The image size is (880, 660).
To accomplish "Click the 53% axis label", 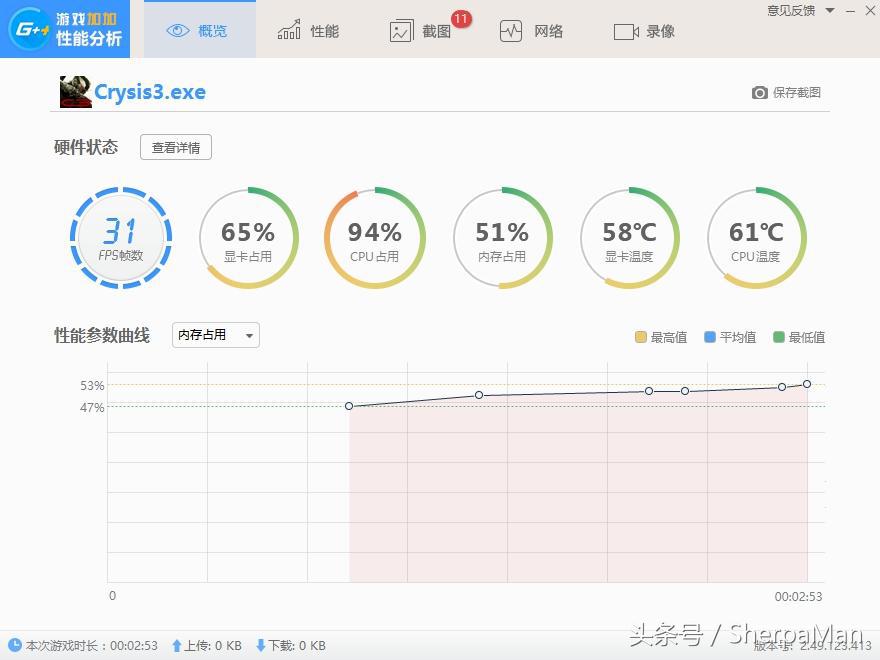I will [92, 386].
